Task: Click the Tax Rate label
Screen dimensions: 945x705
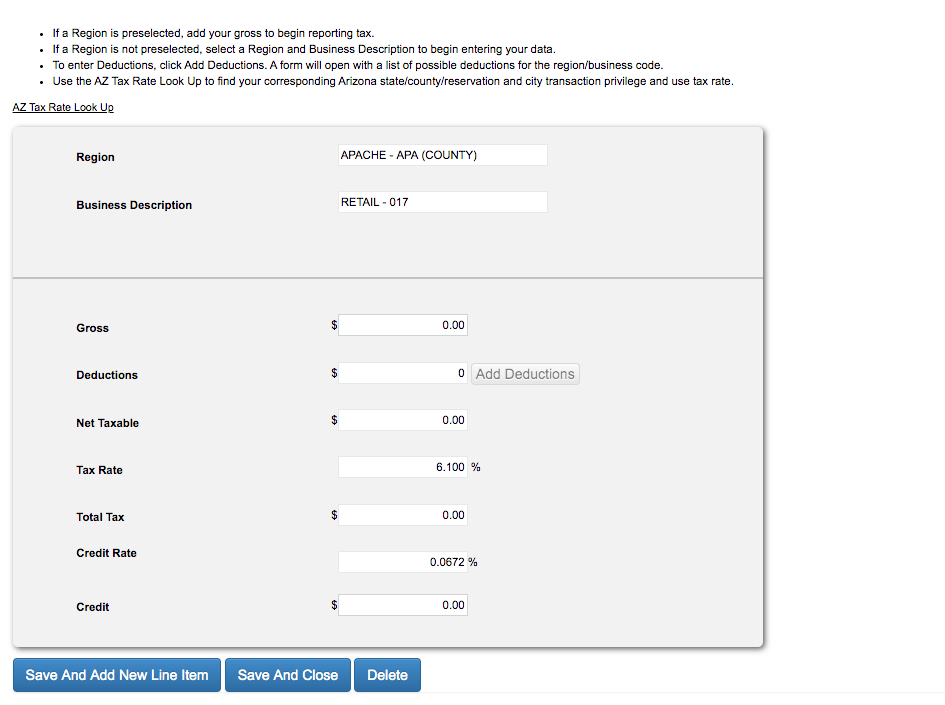Action: pyautogui.click(x=99, y=470)
